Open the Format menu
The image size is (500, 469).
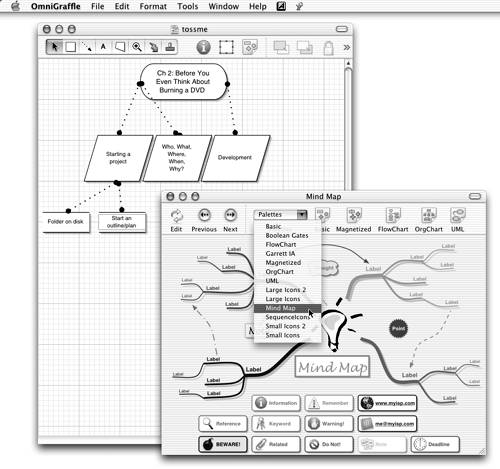coord(153,6)
